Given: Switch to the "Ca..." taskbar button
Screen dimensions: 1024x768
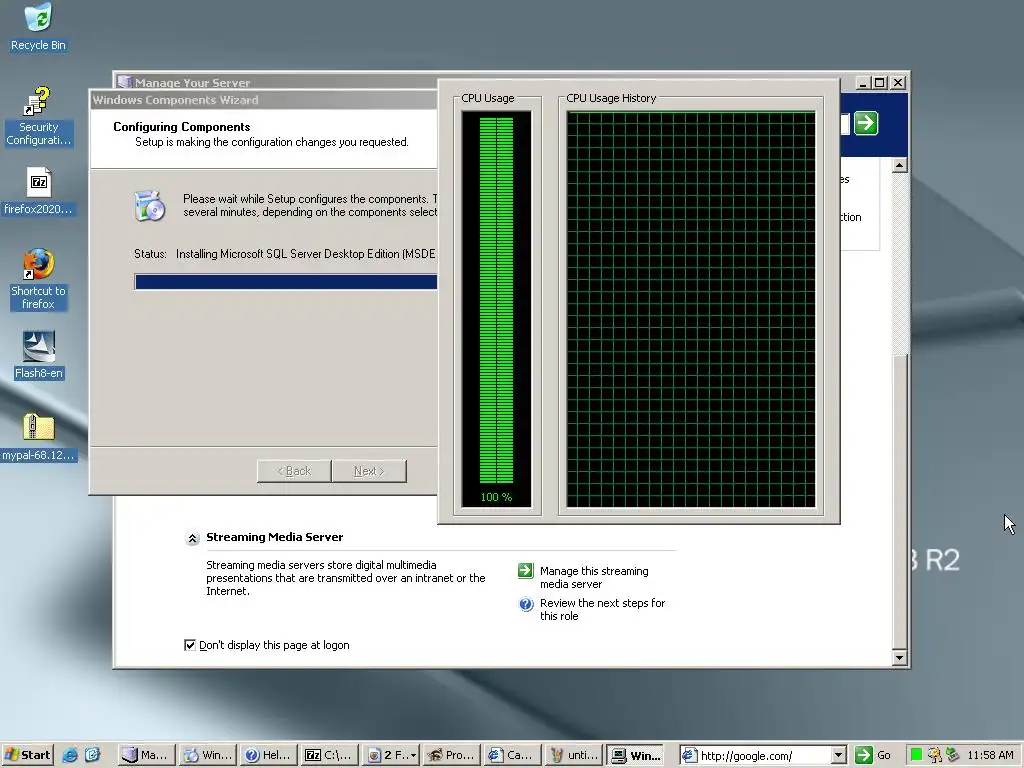Looking at the screenshot, I should [512, 755].
